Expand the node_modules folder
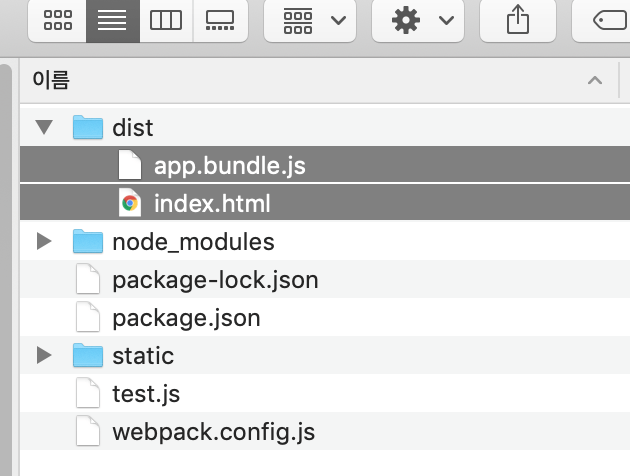 44,242
